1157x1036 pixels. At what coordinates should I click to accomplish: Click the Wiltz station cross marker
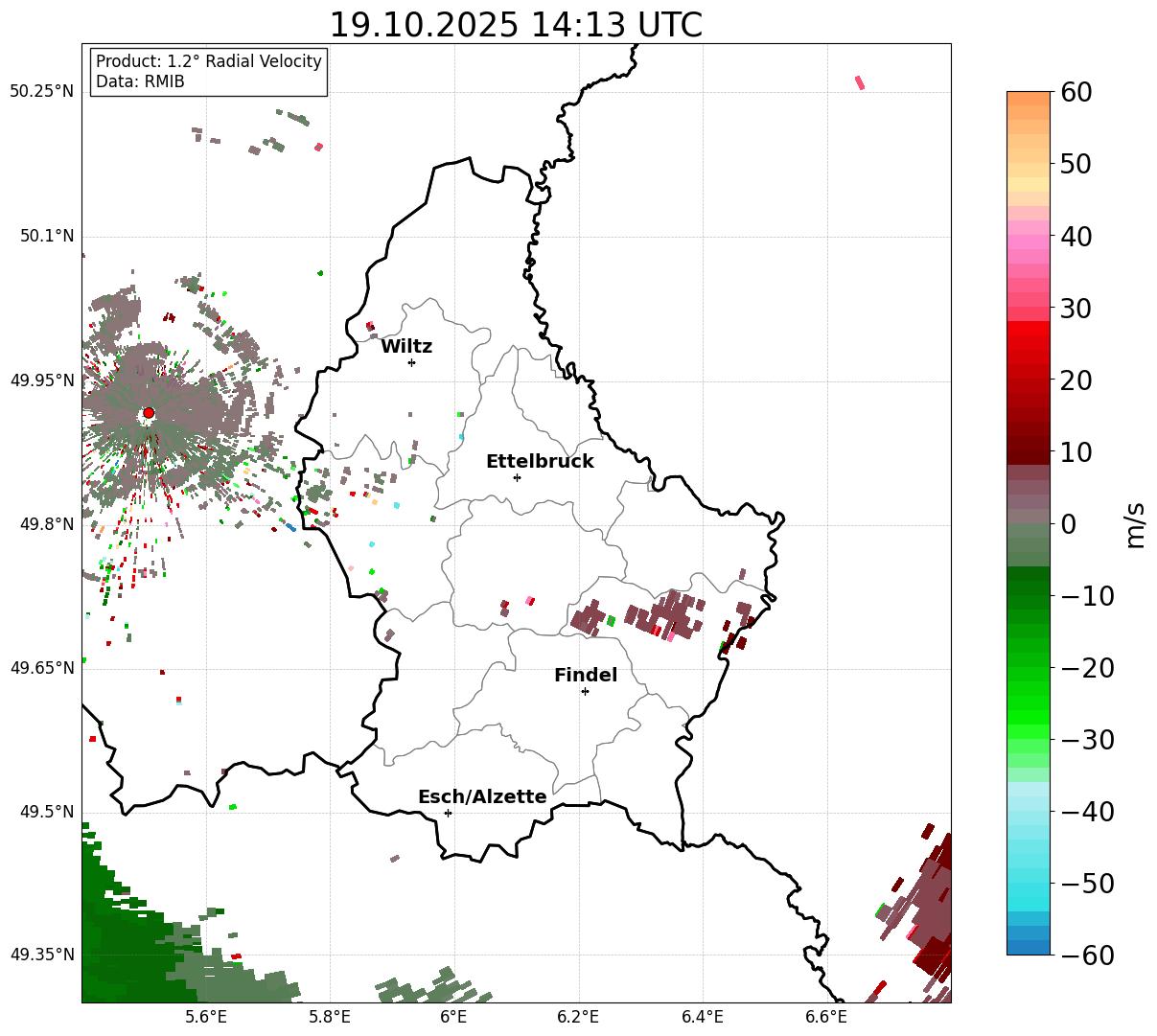coord(411,362)
